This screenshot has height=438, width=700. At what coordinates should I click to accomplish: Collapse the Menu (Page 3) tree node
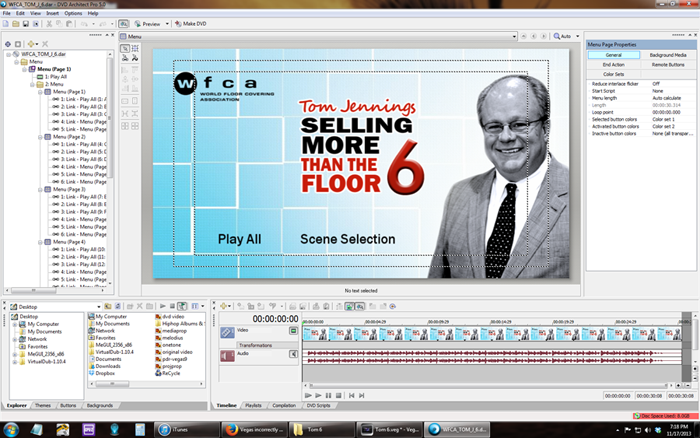click(40, 189)
